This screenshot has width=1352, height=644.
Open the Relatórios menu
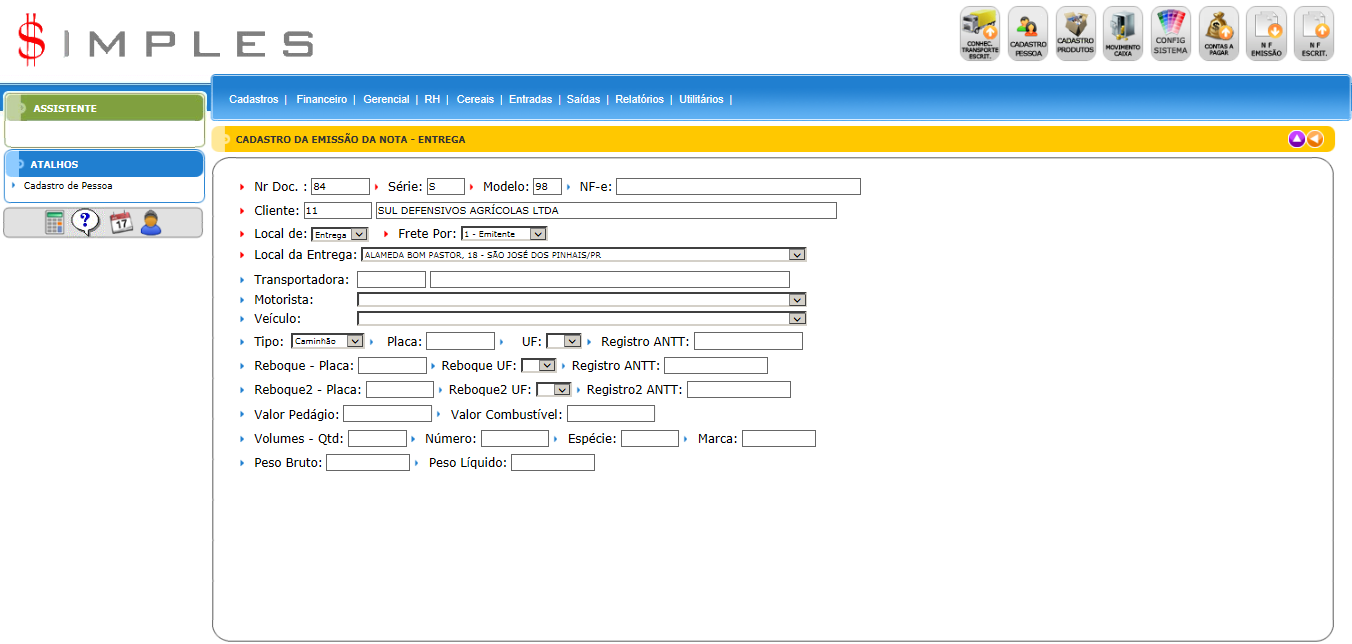639,100
